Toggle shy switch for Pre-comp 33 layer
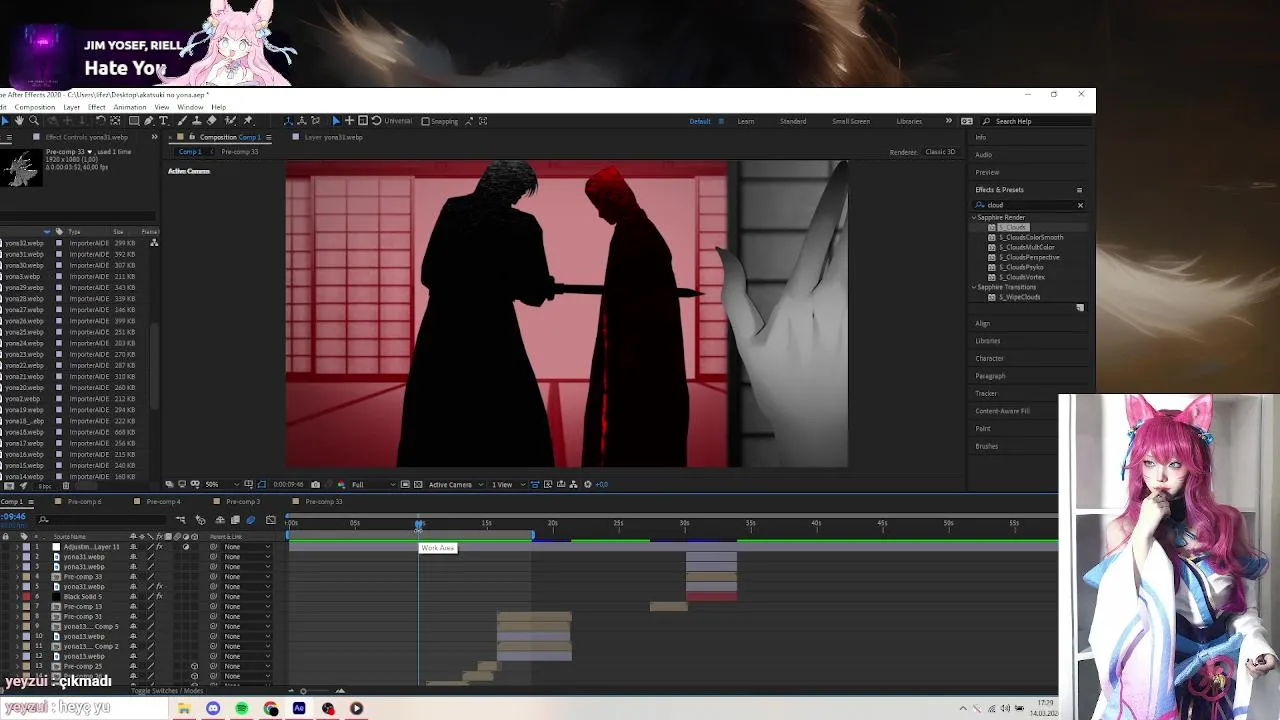The height and width of the screenshot is (720, 1280). (133, 577)
